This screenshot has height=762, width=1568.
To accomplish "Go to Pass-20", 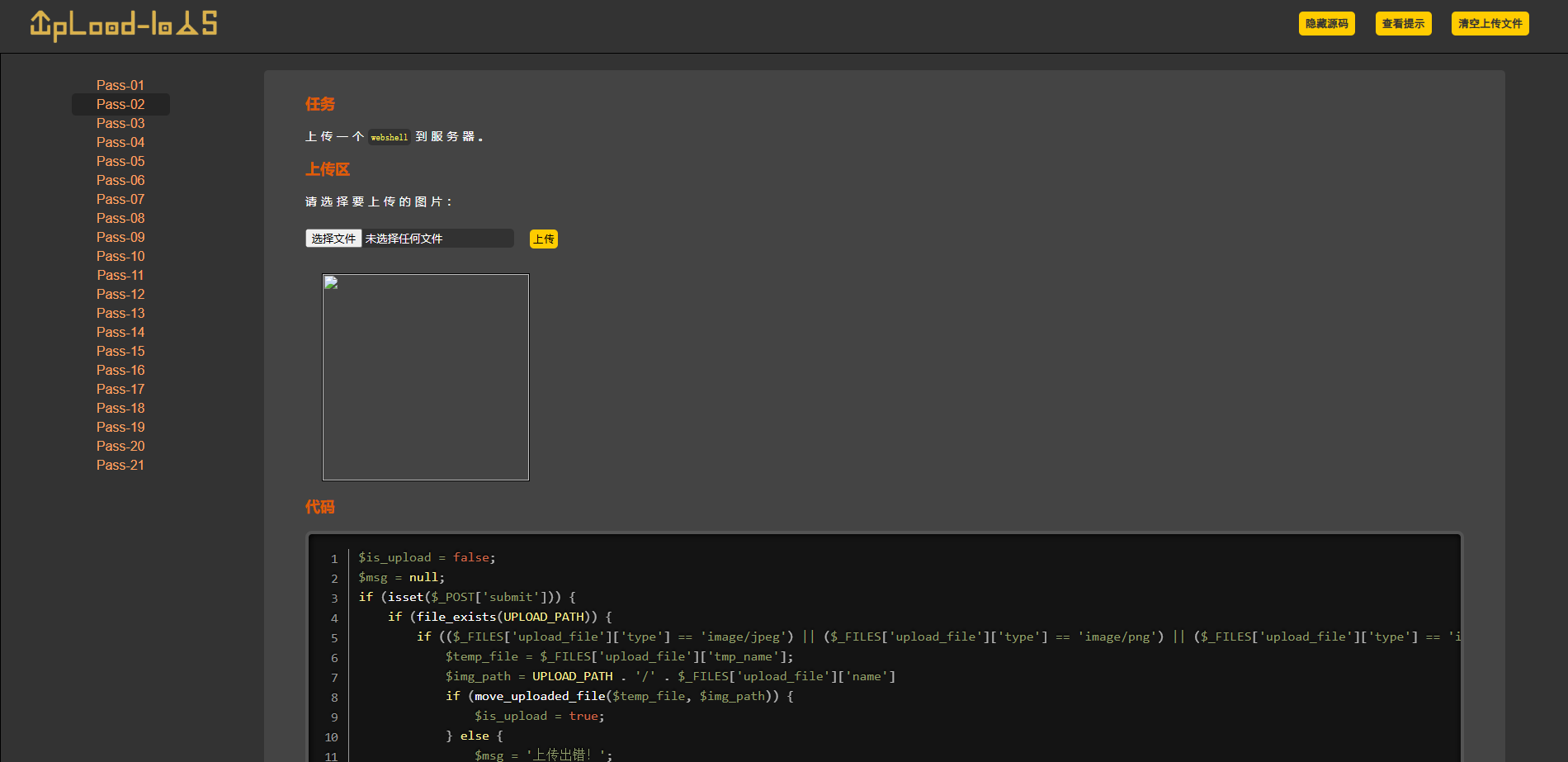I will [x=120, y=446].
